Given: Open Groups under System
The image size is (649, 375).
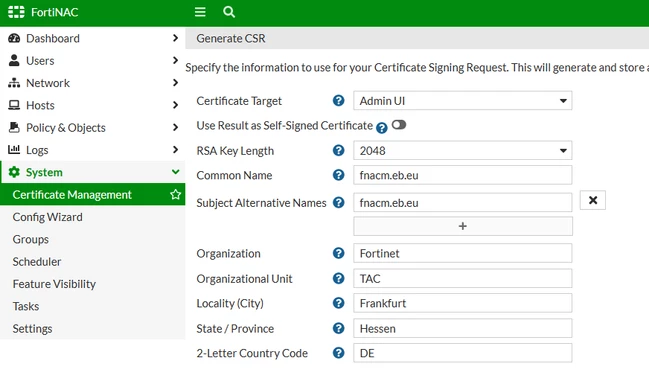Looking at the screenshot, I should [x=31, y=239].
